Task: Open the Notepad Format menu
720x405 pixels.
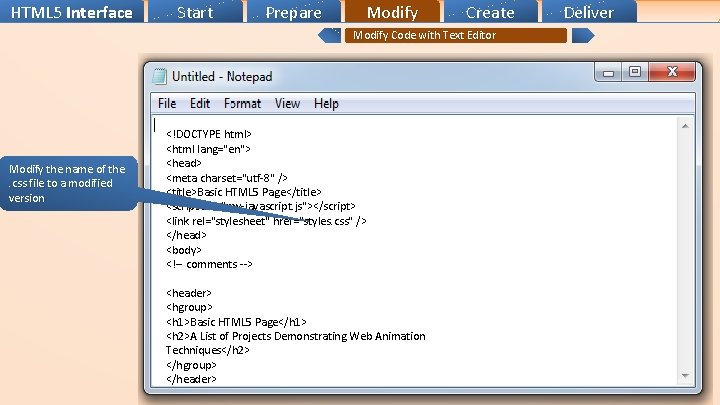Action: pos(242,103)
